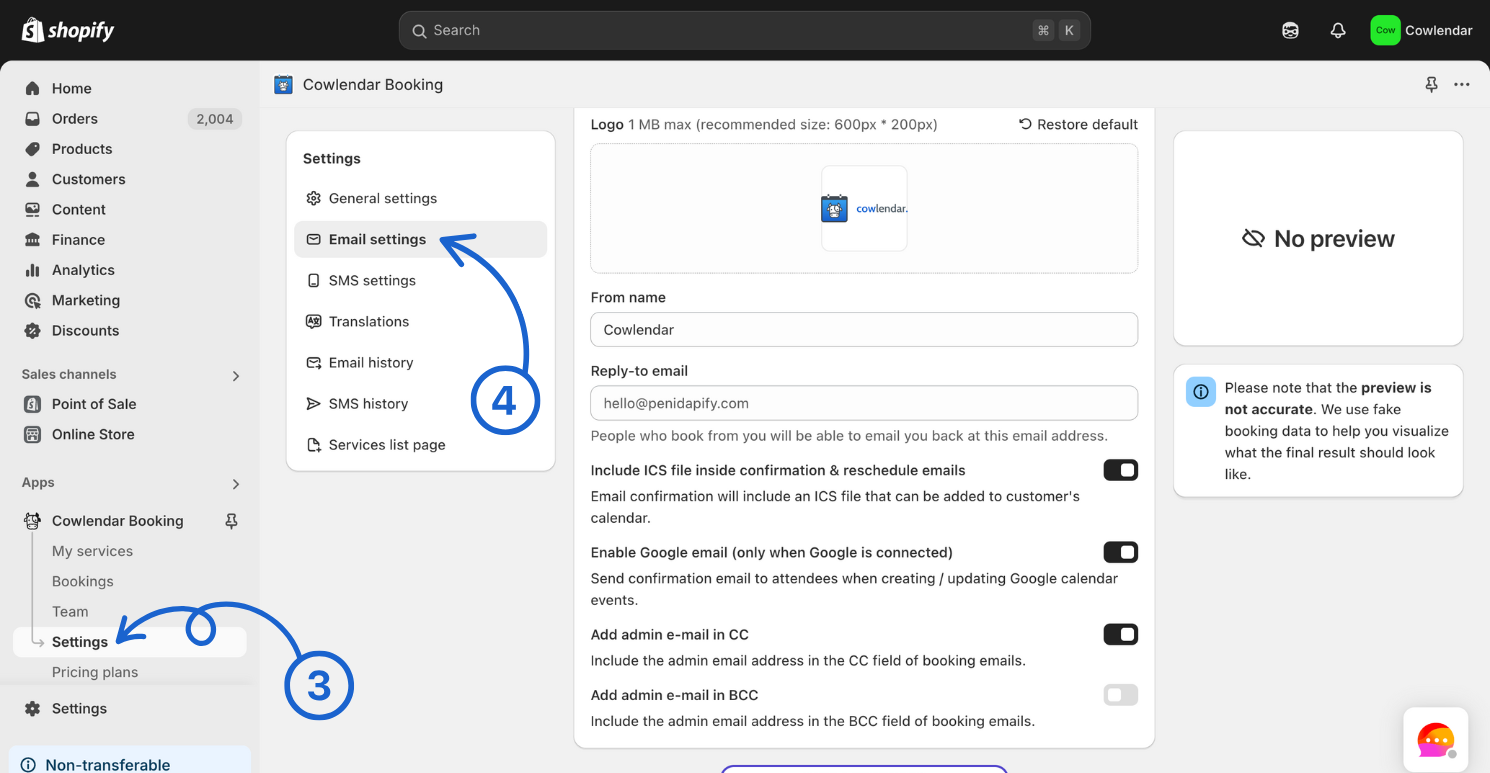Click the Cowlendar logo upload thumbnail
This screenshot has height=773, width=1490.
(x=864, y=208)
